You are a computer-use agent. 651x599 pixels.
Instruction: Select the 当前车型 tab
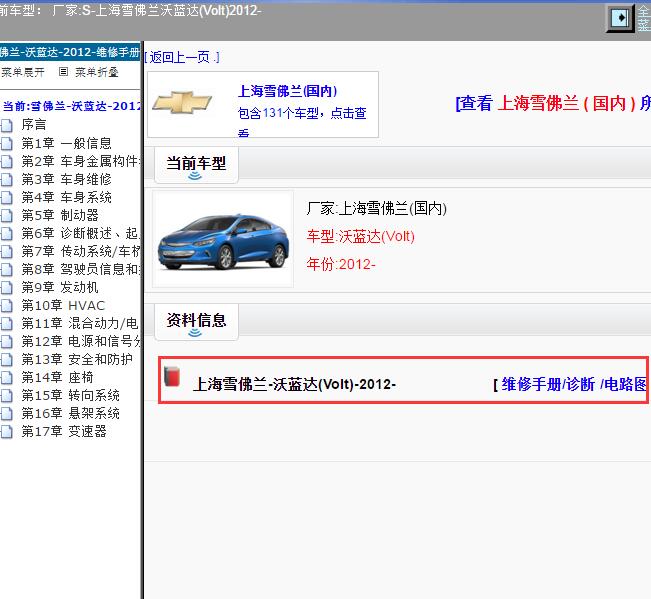pos(196,165)
